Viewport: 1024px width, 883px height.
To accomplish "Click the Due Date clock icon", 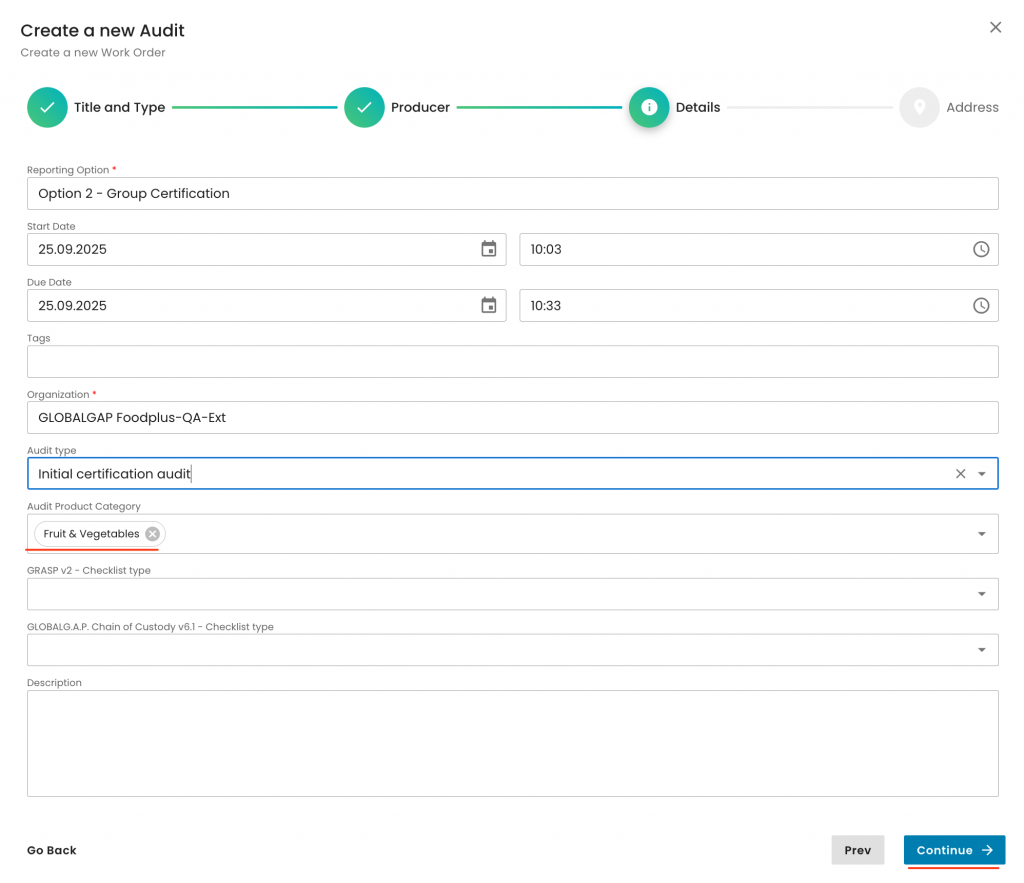I will (x=980, y=305).
